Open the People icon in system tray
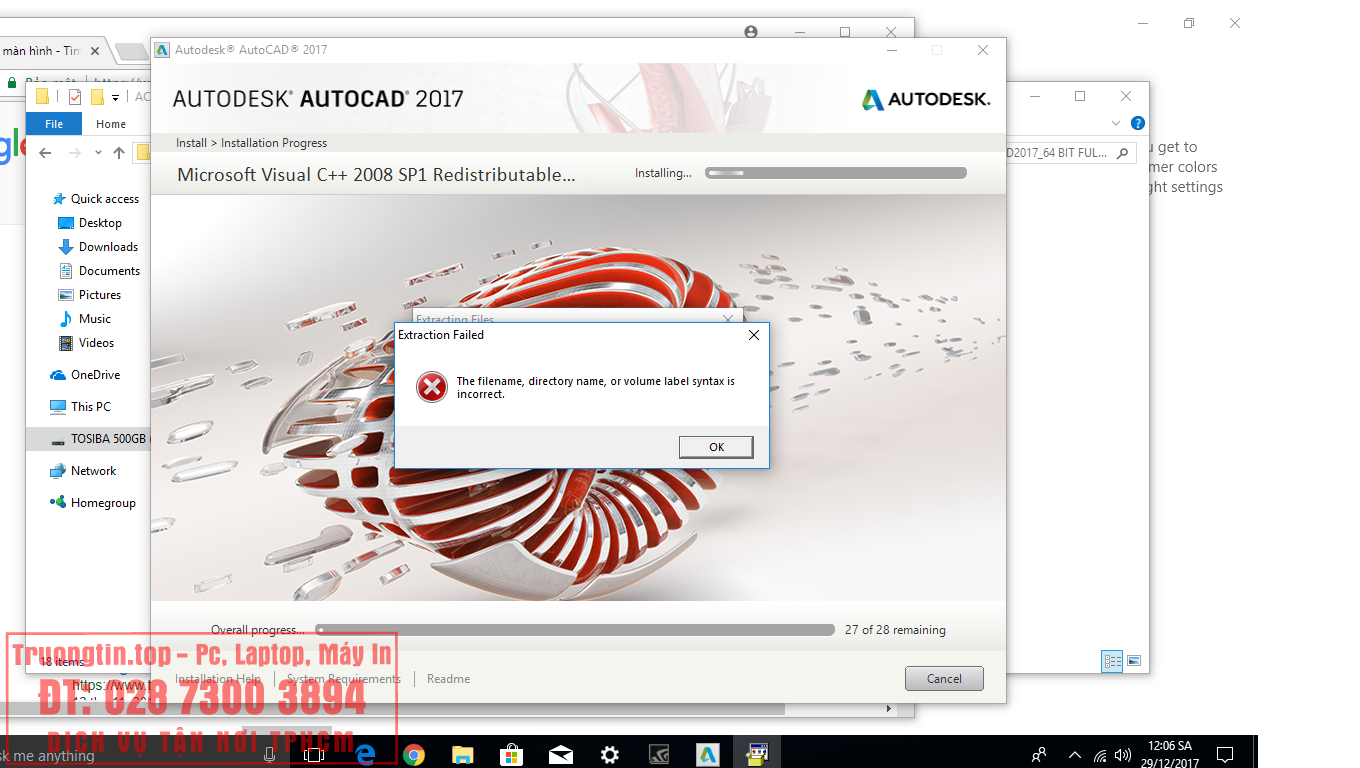 click(1040, 755)
